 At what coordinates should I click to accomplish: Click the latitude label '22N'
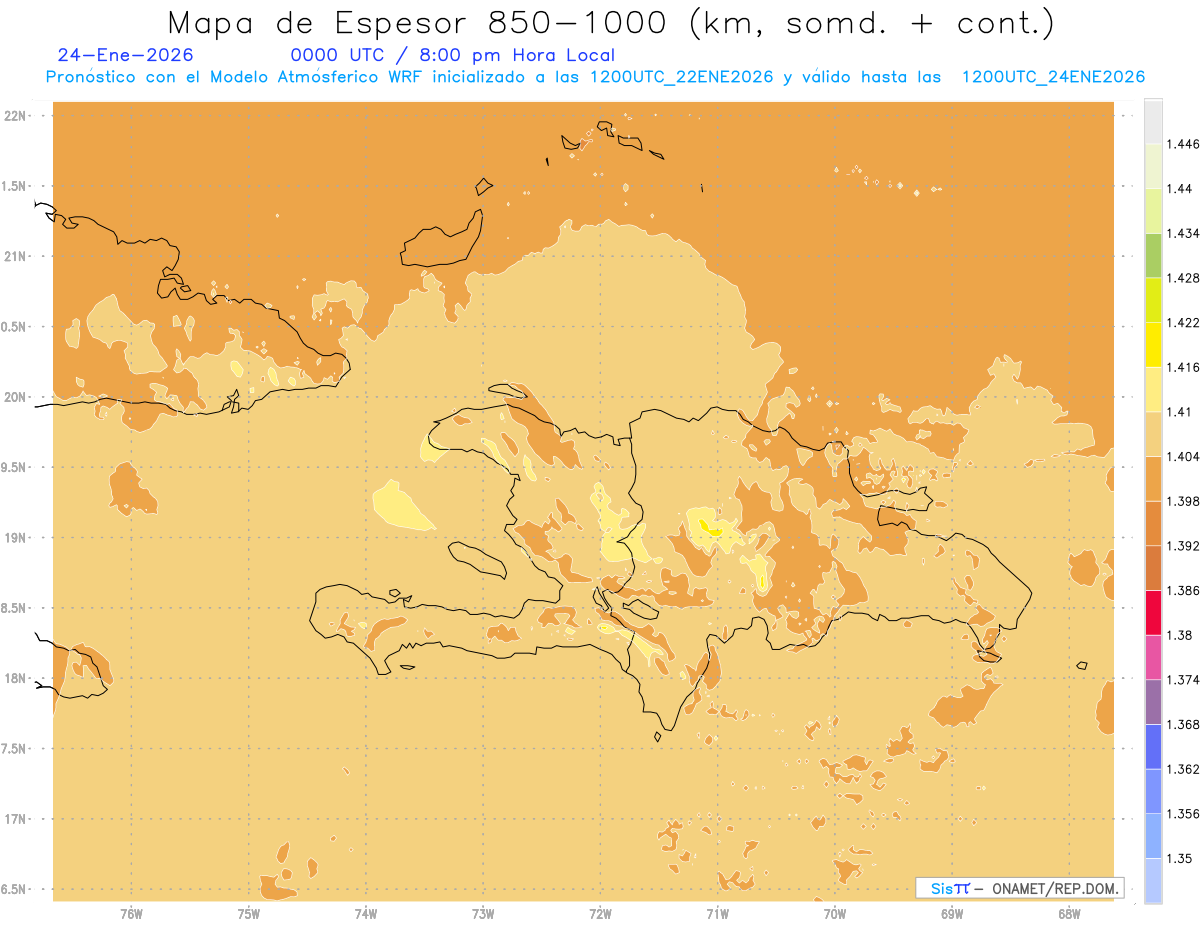[16, 115]
